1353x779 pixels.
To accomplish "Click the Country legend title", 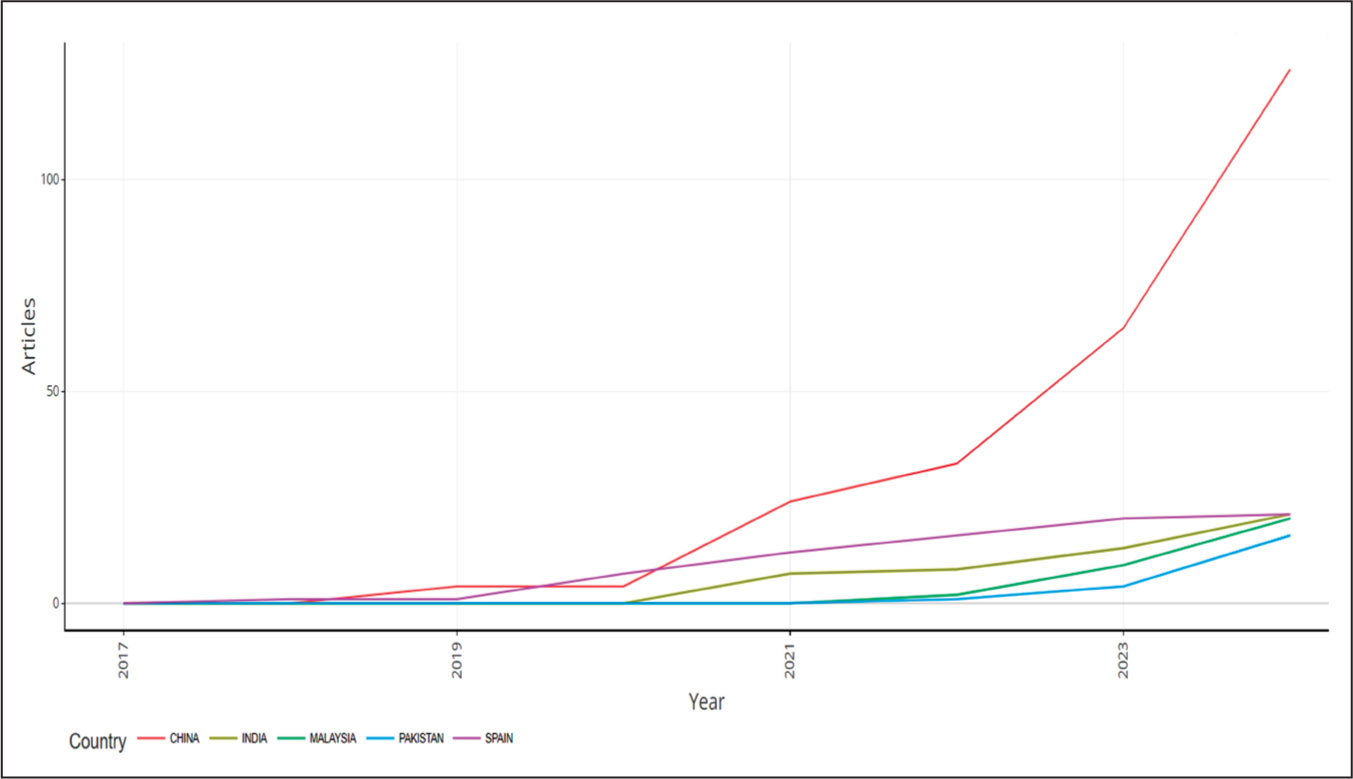I will [97, 742].
